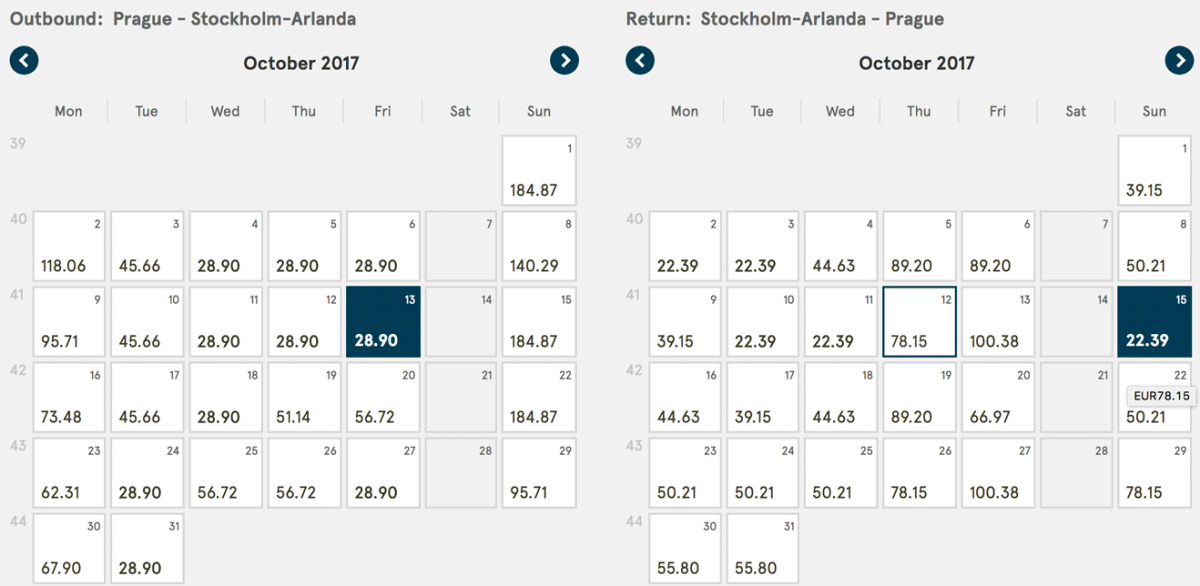Viewport: 1200px width, 586px height.
Task: Select return October 15 highlighted fare 22.39
Action: (1155, 321)
